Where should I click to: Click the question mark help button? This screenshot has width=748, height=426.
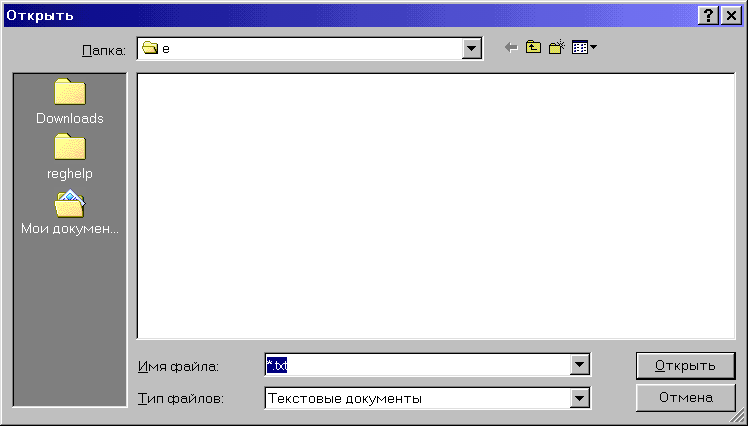click(x=708, y=15)
